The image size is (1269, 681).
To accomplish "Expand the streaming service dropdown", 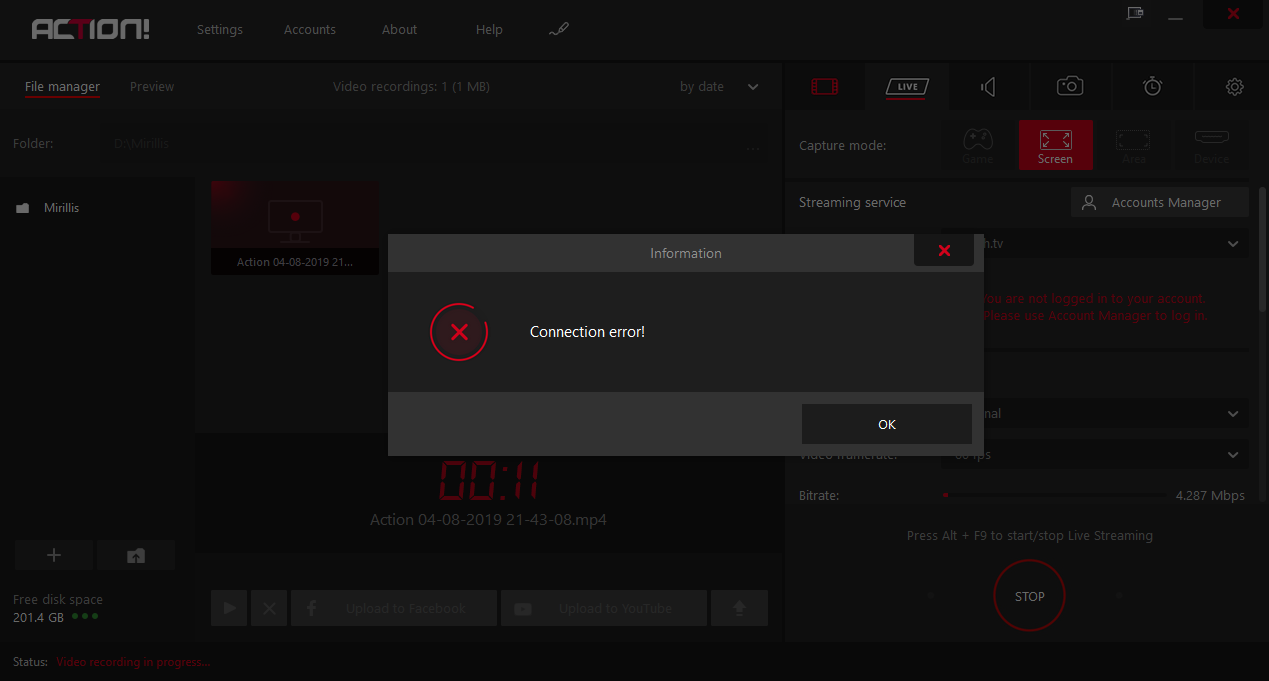I will (1232, 243).
